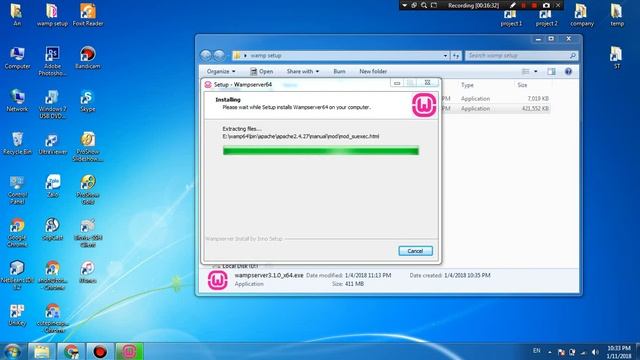The width and height of the screenshot is (640, 360).
Task: Cancel the Wampserver64 installation
Action: coord(415,251)
